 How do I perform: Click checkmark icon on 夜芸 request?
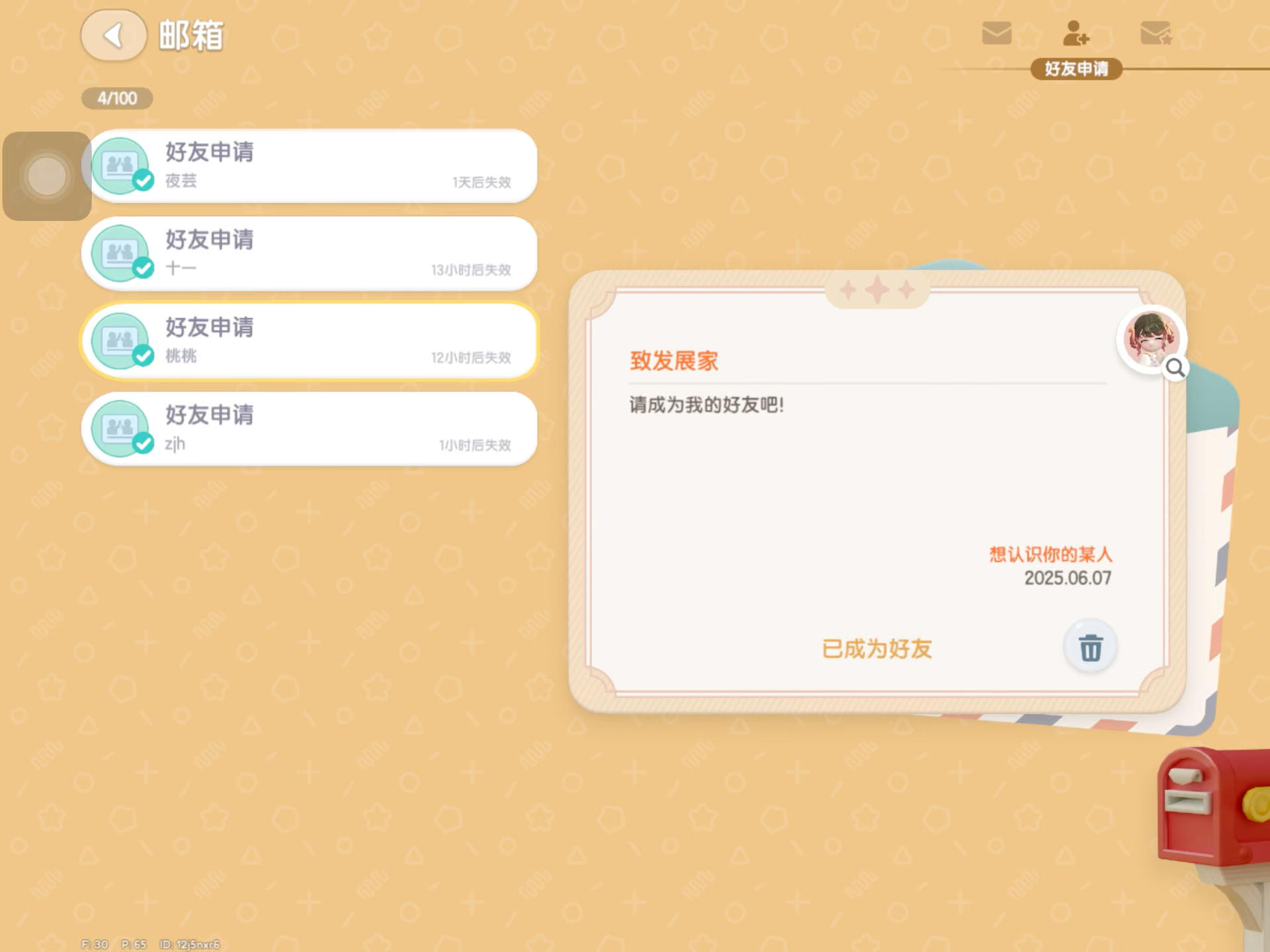click(x=143, y=180)
